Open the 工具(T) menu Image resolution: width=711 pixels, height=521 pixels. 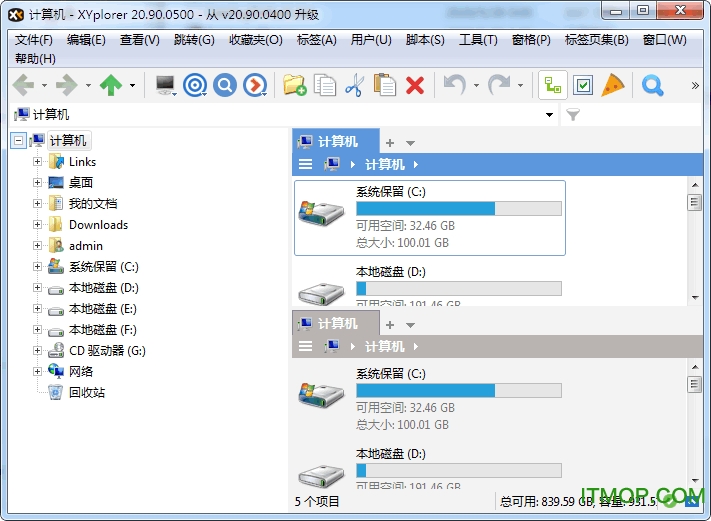click(x=478, y=40)
